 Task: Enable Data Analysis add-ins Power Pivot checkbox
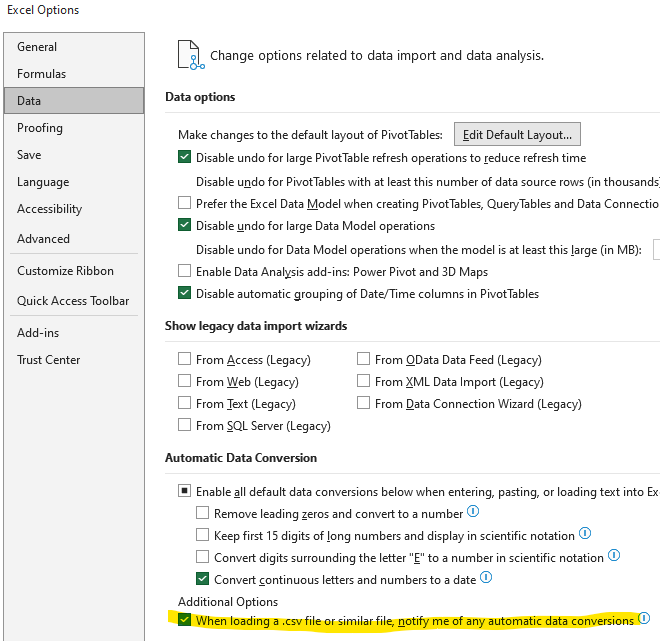tap(184, 271)
